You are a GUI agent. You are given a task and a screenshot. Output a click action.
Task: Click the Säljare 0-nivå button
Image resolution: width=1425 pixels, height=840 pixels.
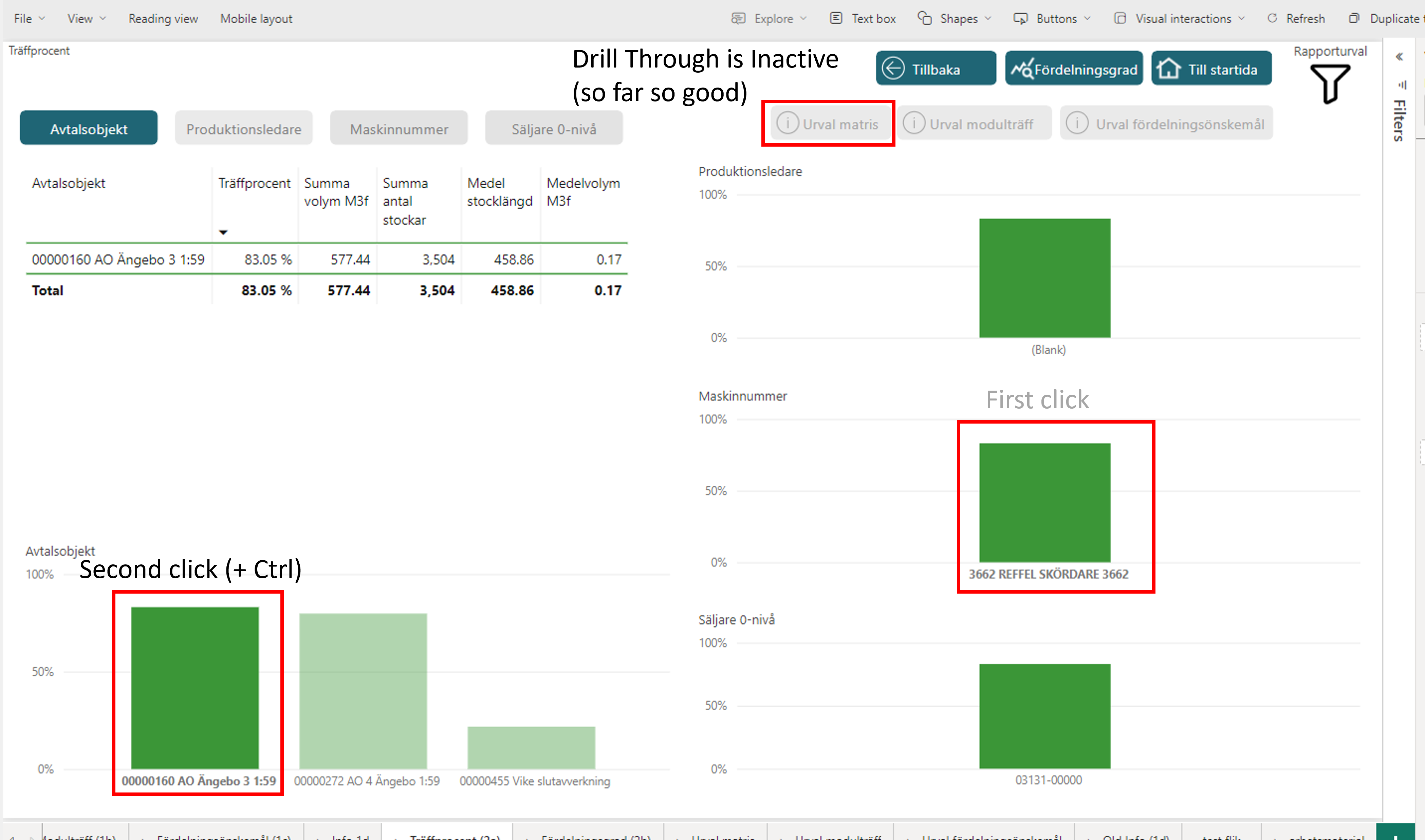554,128
